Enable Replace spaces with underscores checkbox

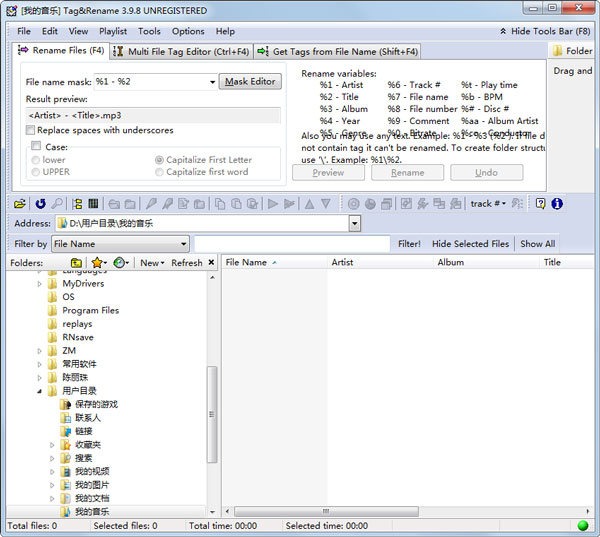pos(30,130)
